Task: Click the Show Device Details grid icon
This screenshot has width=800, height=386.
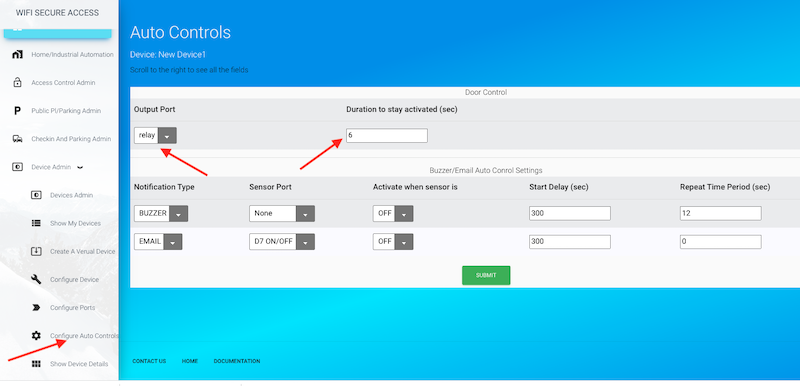Action: 36,364
